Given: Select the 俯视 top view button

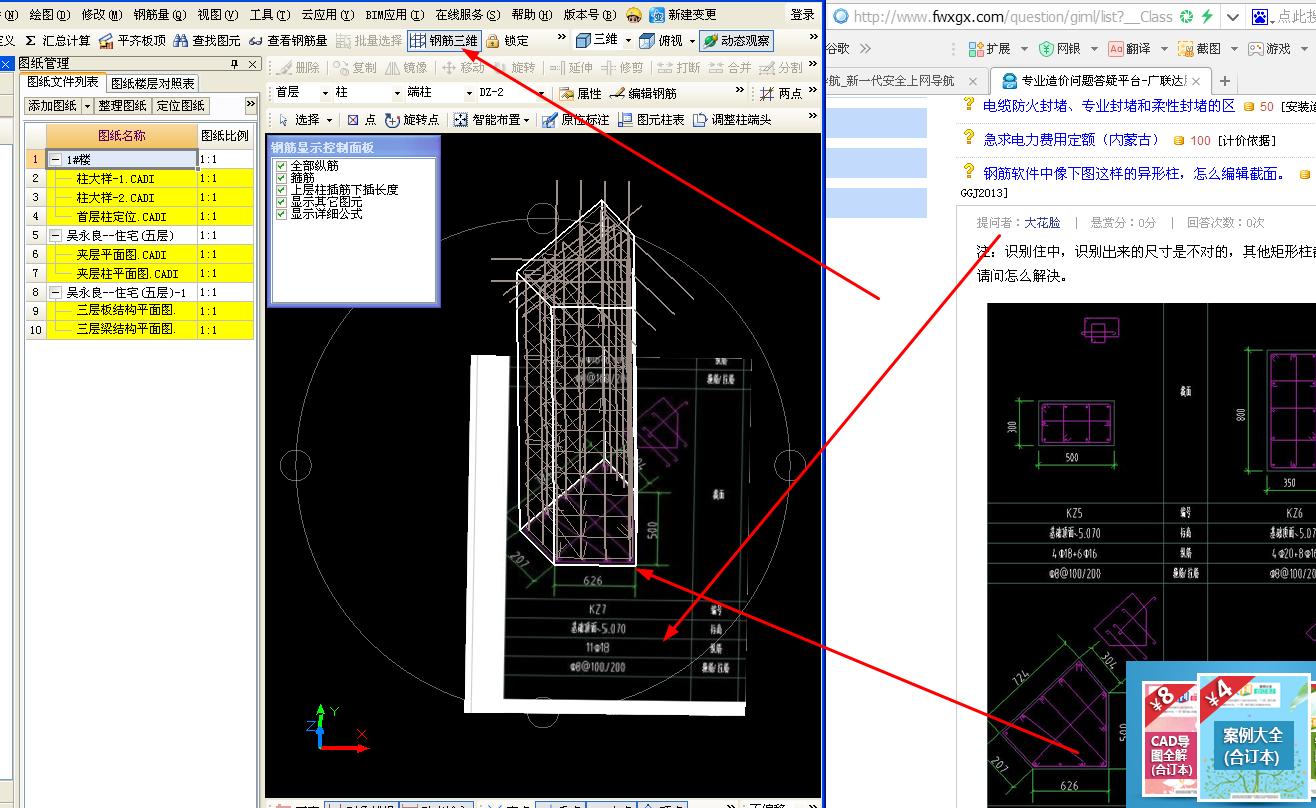Looking at the screenshot, I should point(661,41).
